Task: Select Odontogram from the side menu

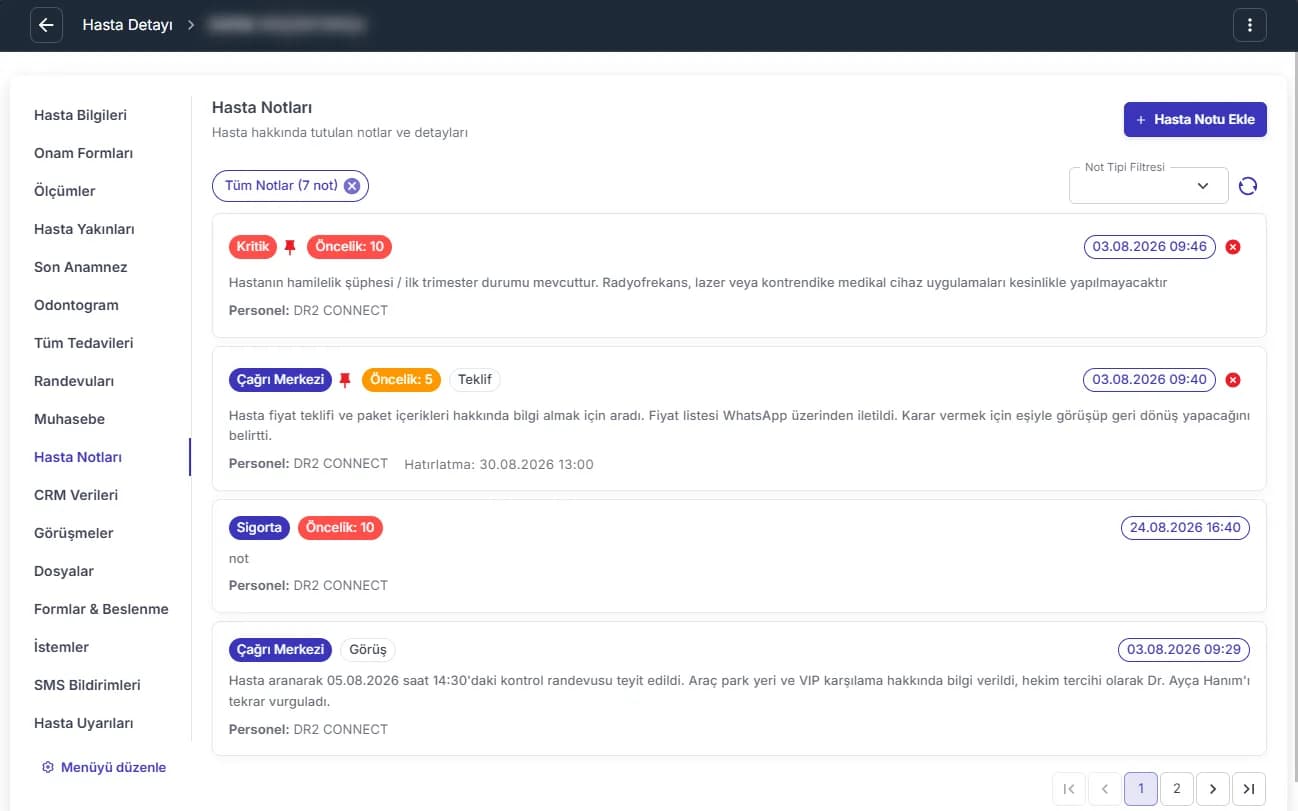Action: coord(76,305)
